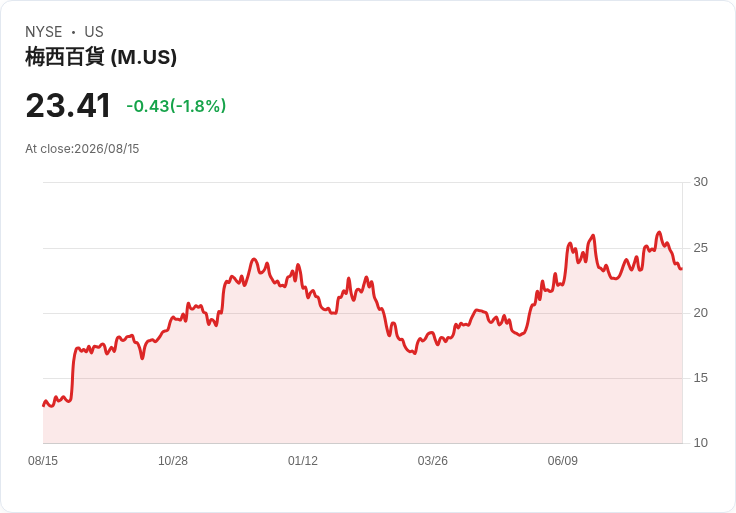The width and height of the screenshot is (736, 513).
Task: Open the 梅西百貨 (M.US) stock title
Action: (101, 57)
